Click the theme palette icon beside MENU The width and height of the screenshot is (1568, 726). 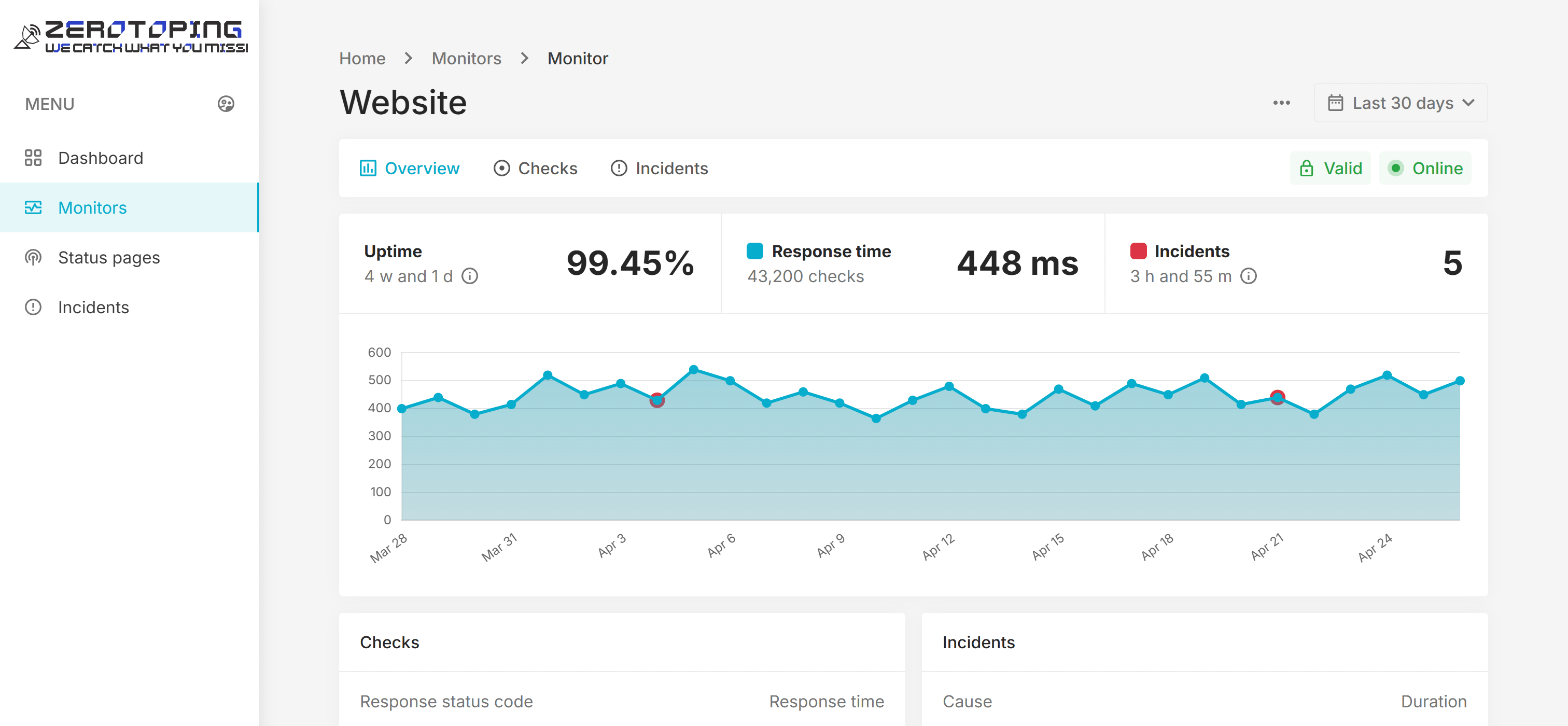coord(226,104)
